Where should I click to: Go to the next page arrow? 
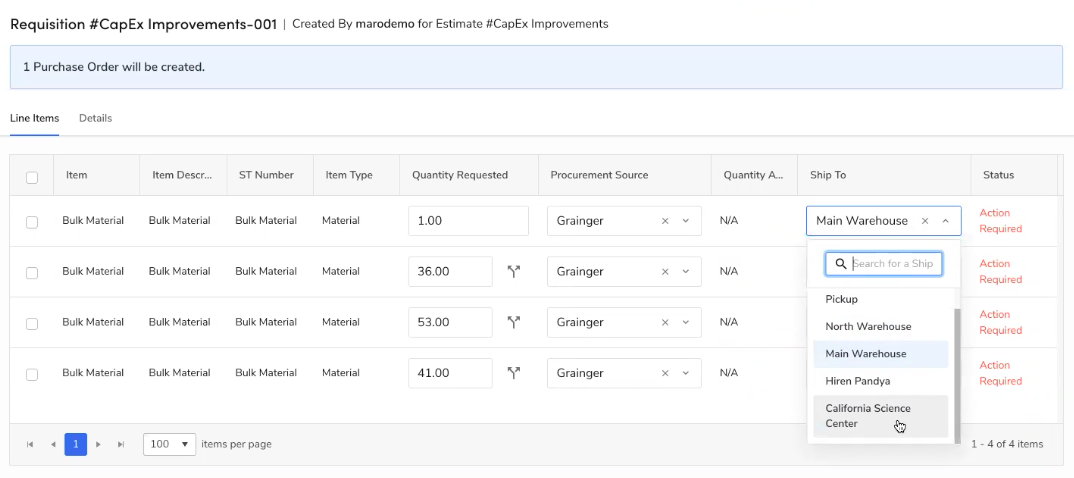click(98, 444)
